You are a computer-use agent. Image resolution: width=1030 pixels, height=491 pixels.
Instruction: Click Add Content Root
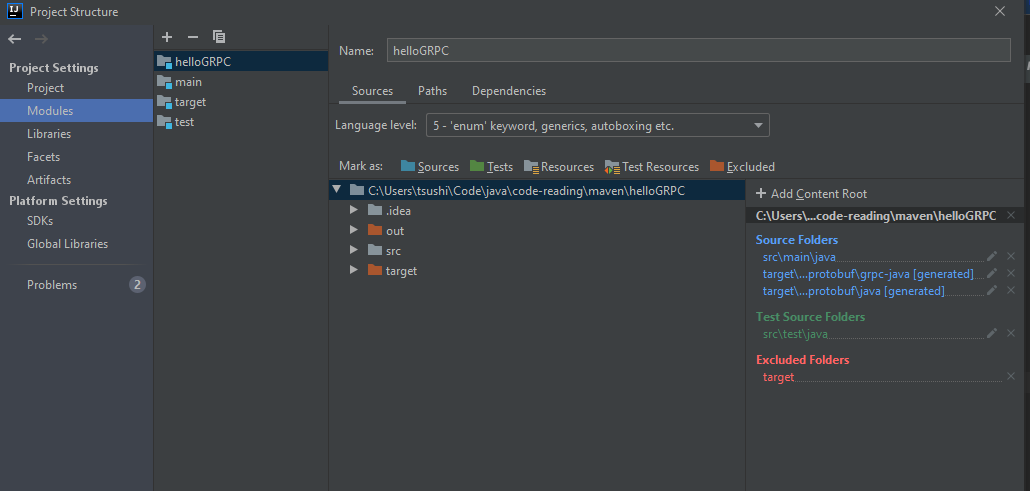pyautogui.click(x=811, y=194)
